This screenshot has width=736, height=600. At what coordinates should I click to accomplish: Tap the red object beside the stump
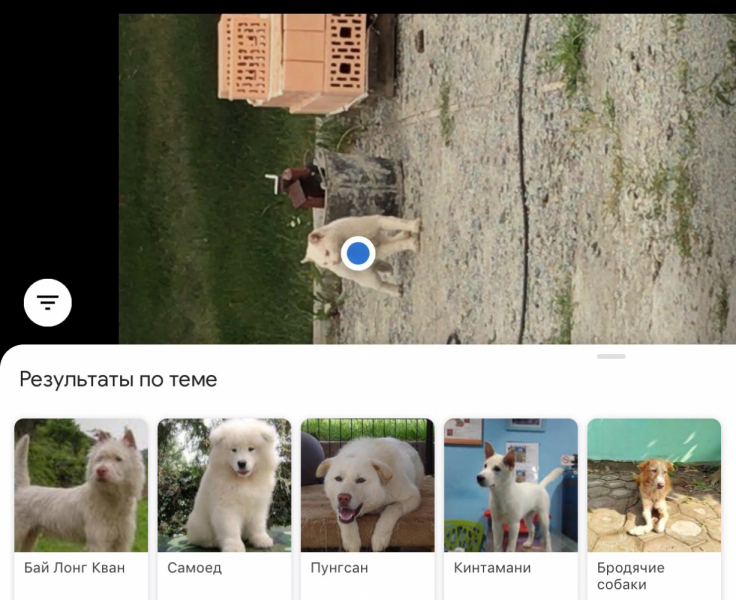pos(301,185)
